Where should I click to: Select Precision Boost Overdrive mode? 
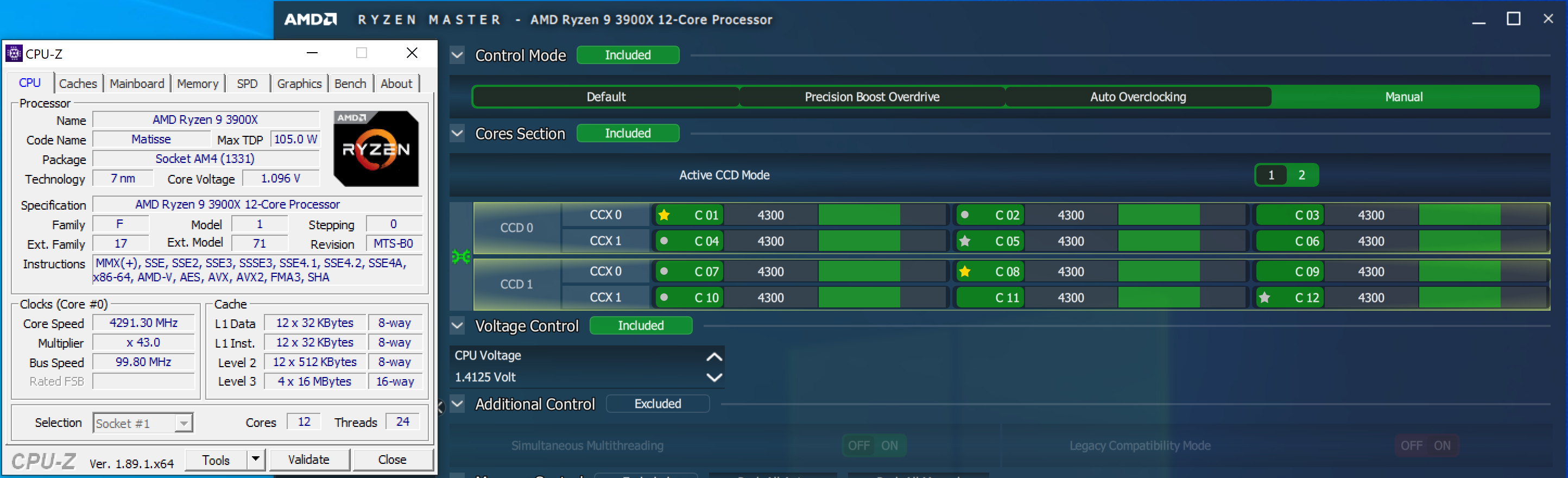pos(872,97)
